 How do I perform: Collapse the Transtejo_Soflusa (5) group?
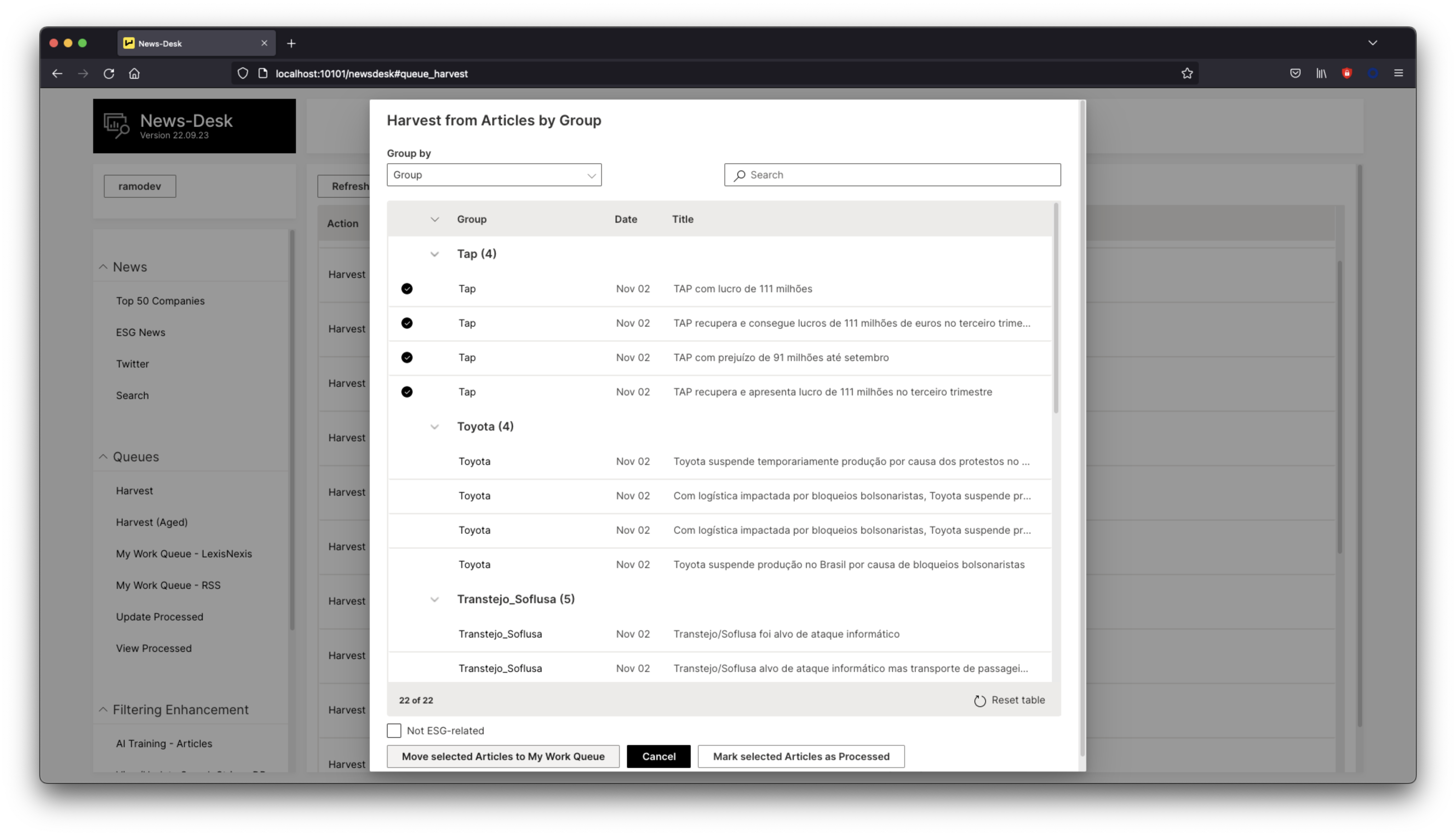(x=435, y=600)
